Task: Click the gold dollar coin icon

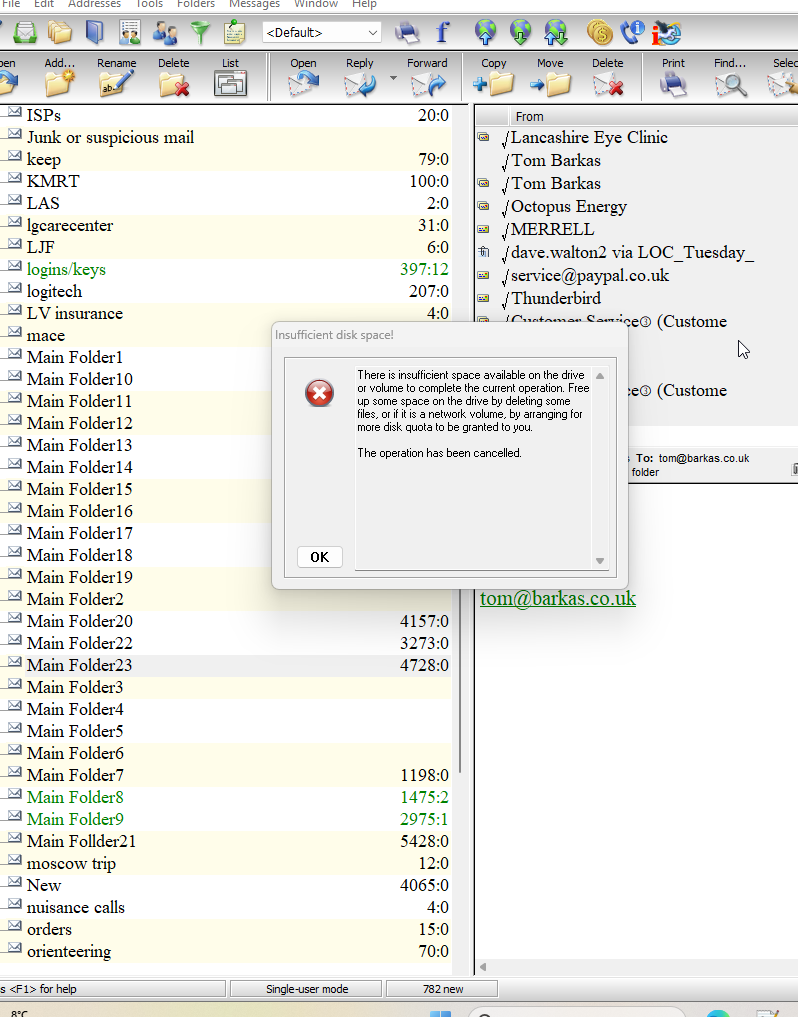Action: point(600,33)
